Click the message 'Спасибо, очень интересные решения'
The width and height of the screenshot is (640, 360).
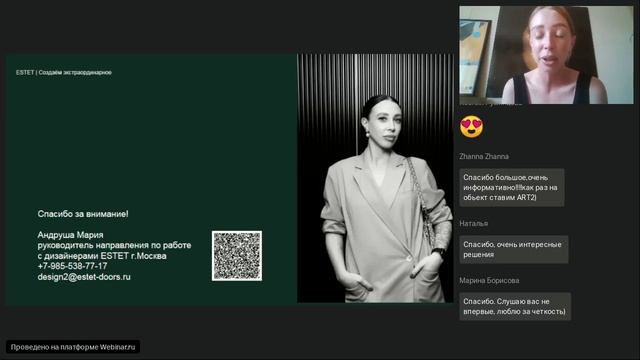[513, 249]
